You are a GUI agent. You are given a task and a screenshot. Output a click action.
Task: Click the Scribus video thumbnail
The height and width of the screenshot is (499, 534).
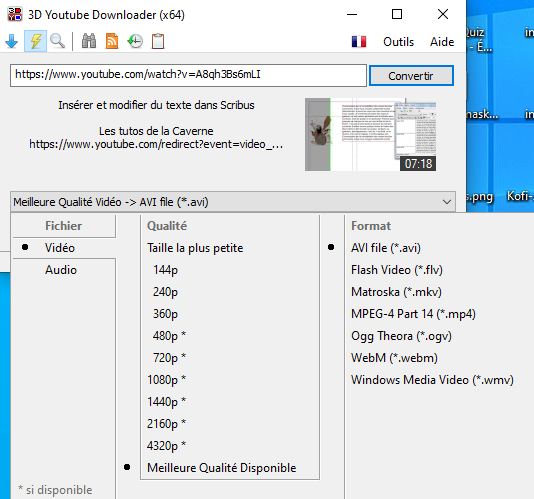tap(371, 135)
